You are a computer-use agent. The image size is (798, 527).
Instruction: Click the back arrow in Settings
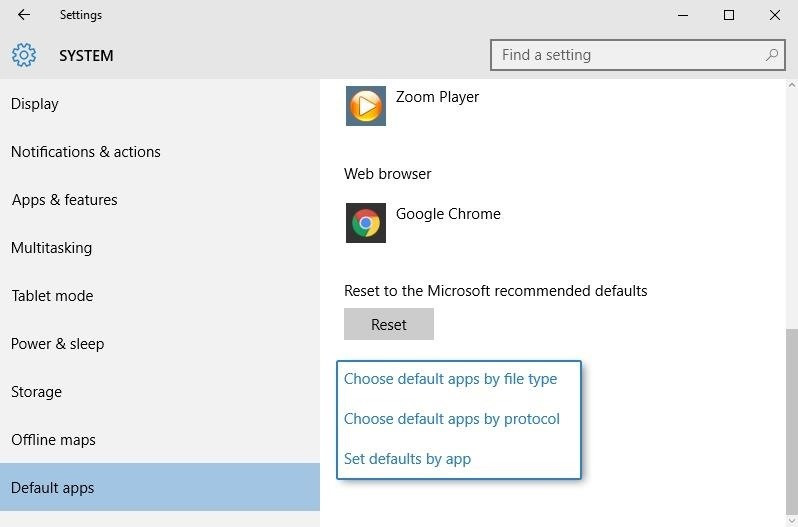tap(24, 15)
